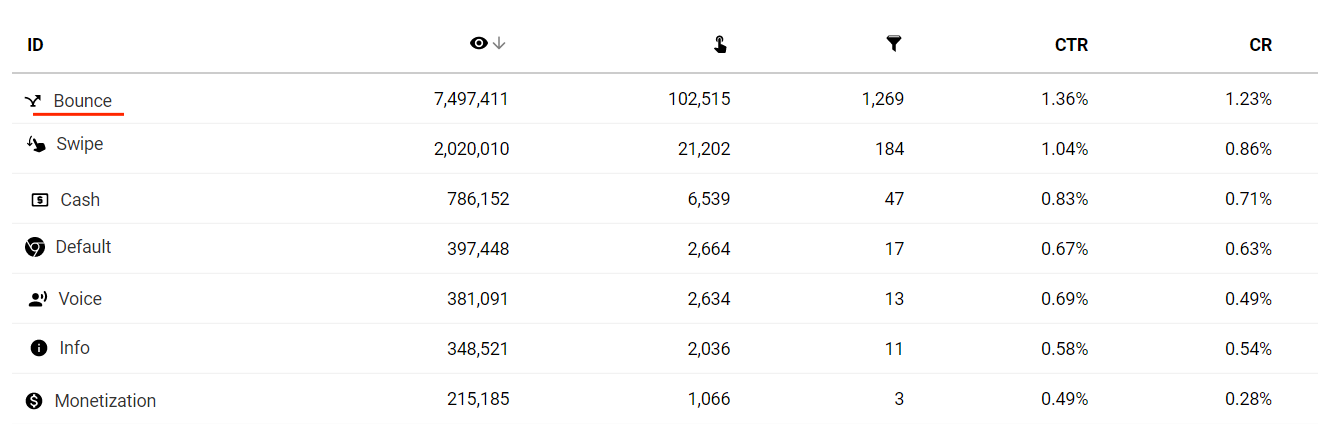Toggle sort on the eye impressions column
The image size is (1318, 424).
[479, 44]
